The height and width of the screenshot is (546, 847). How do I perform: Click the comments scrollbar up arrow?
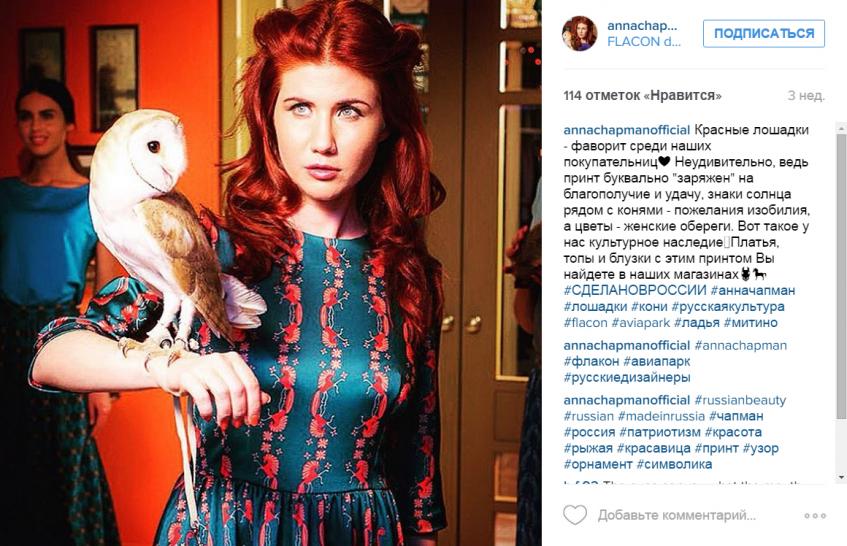point(841,128)
